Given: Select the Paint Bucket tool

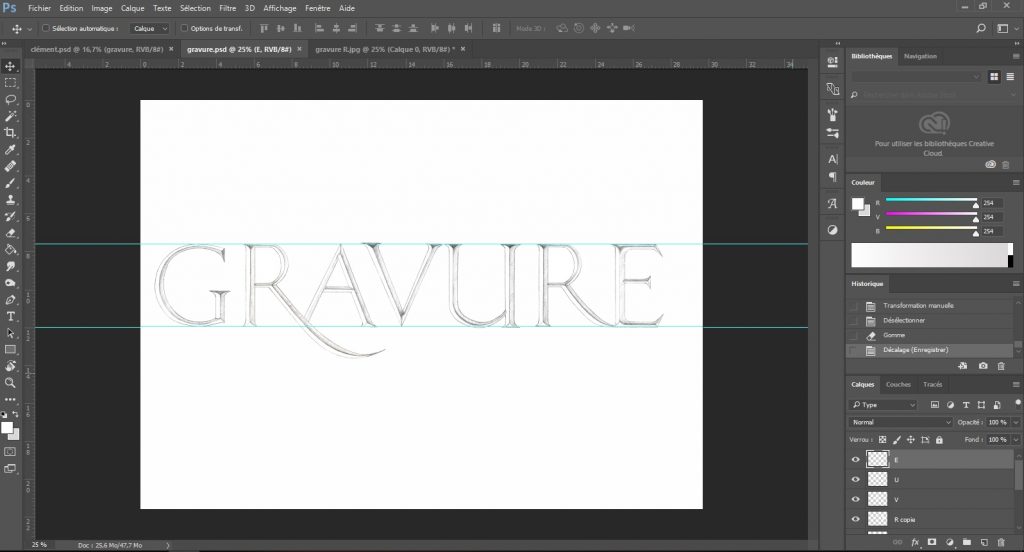Looking at the screenshot, I should click(x=10, y=250).
